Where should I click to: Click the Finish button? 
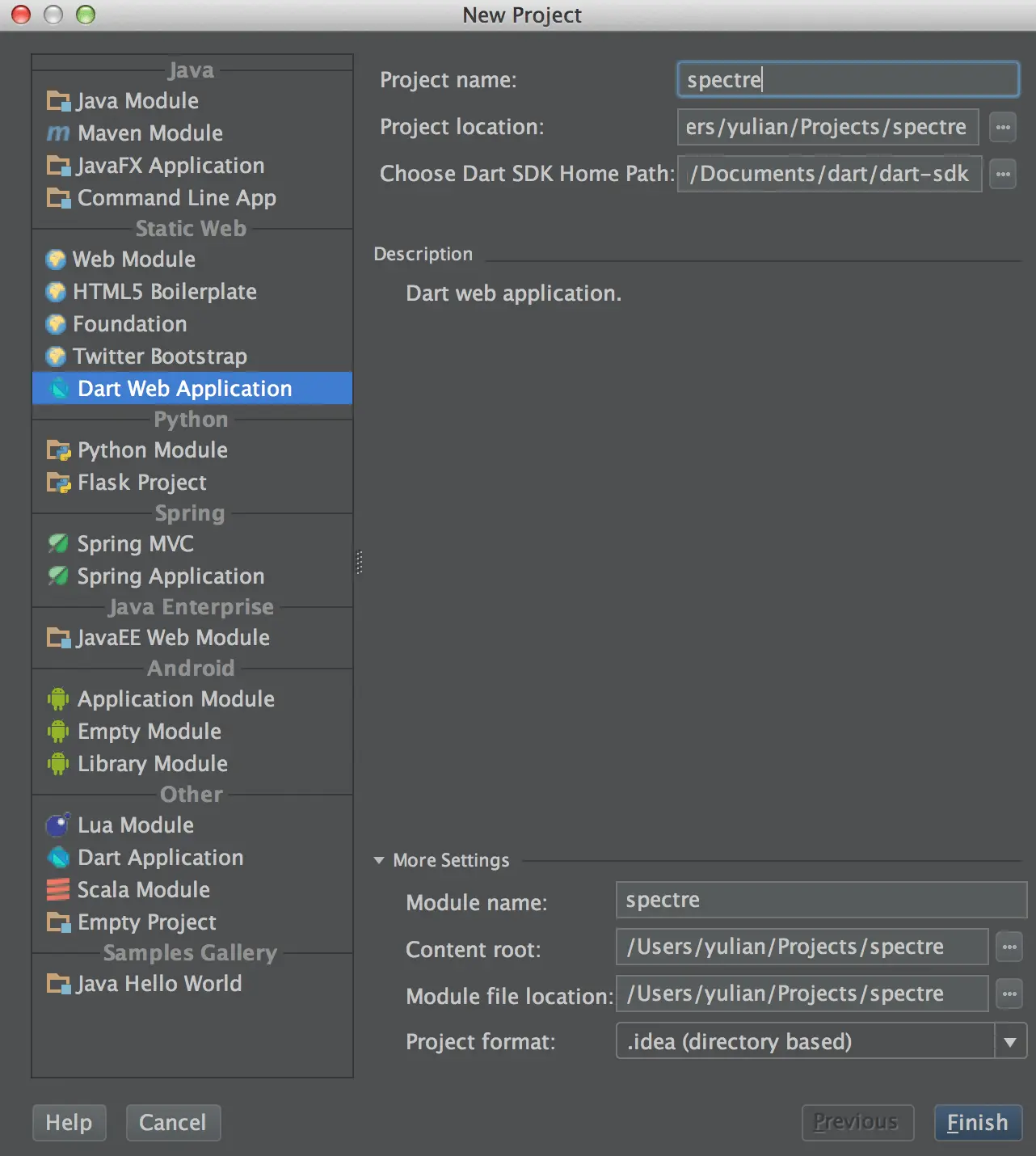click(977, 1122)
